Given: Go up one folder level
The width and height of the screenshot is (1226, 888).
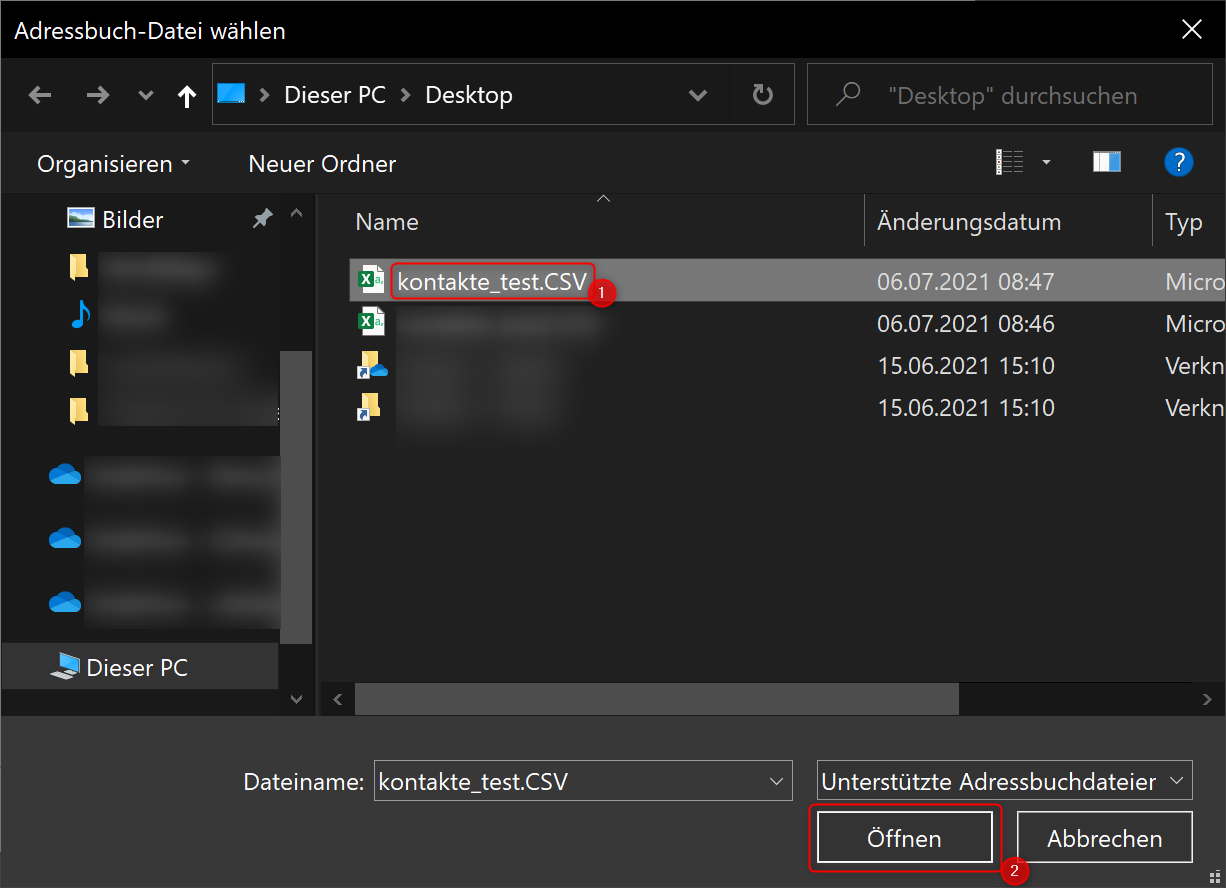Looking at the screenshot, I should coord(186,95).
